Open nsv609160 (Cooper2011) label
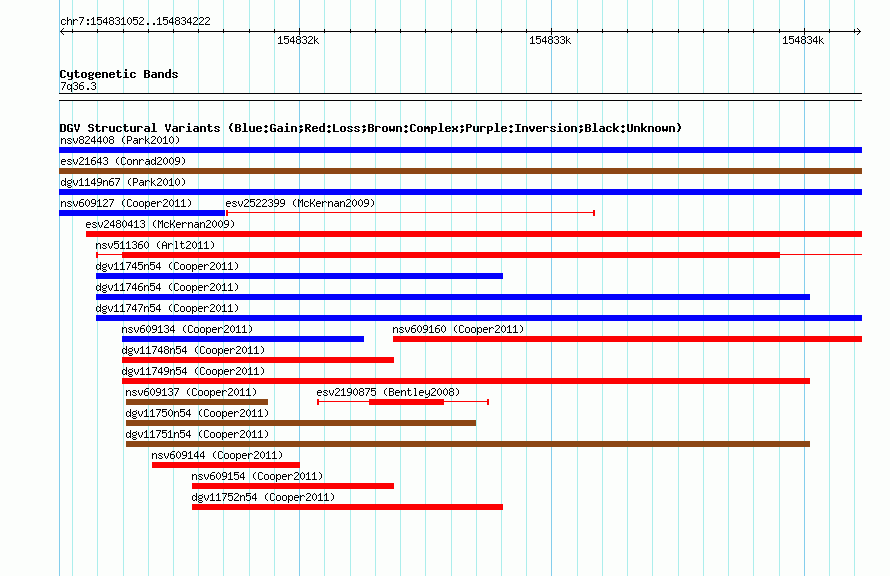Image resolution: width=890 pixels, height=576 pixels. point(458,329)
